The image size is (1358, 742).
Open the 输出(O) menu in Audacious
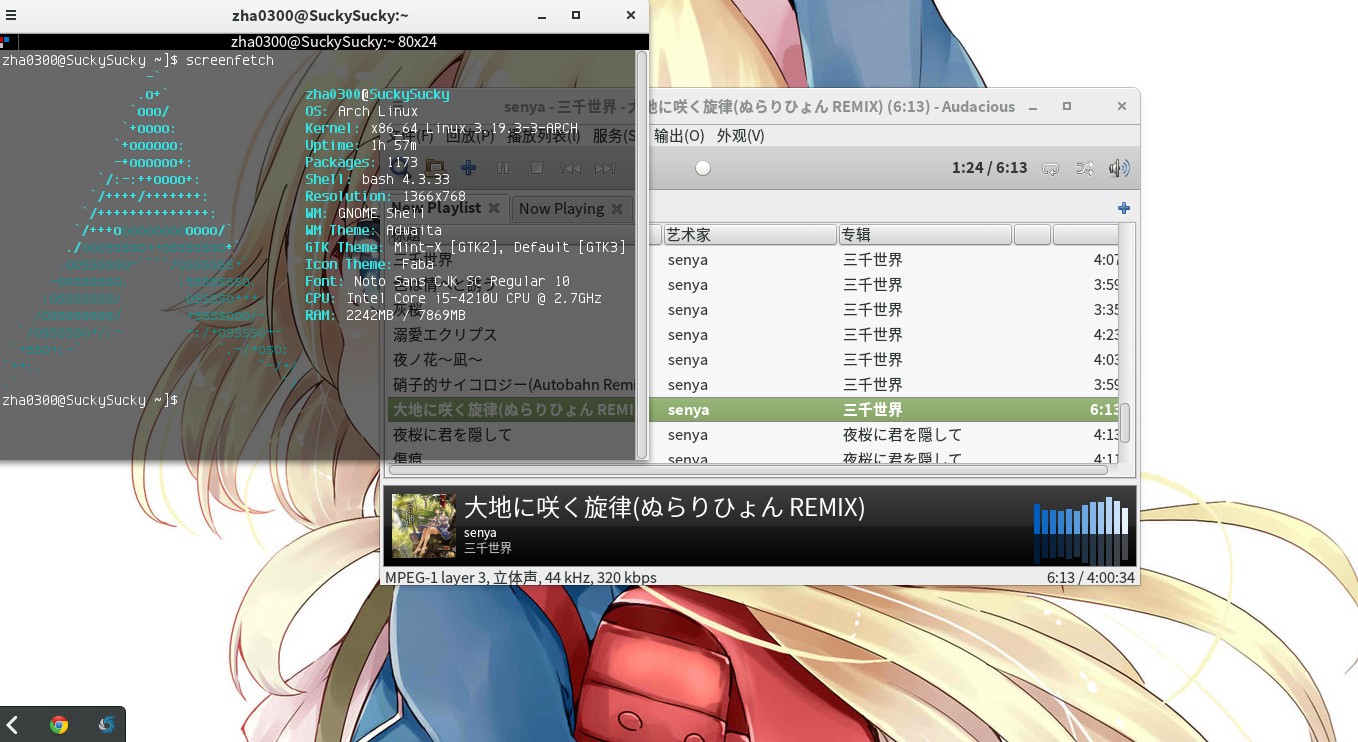679,135
